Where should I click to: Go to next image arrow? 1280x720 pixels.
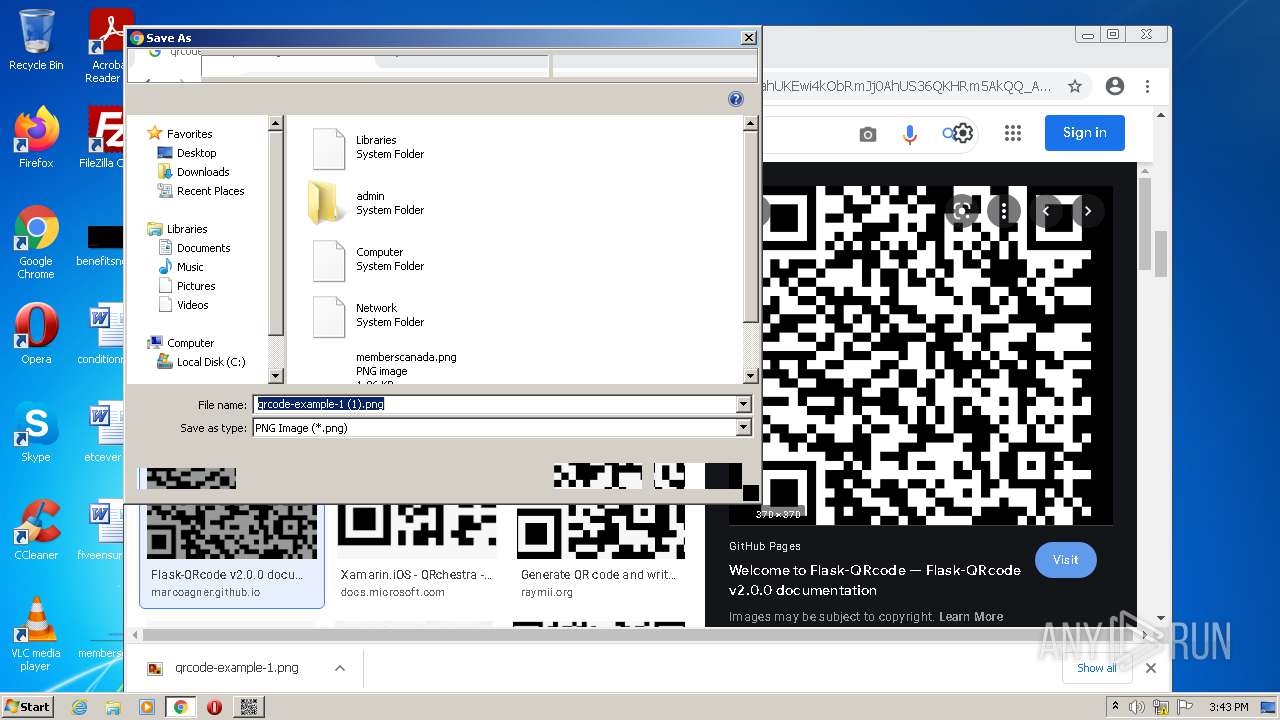[1088, 211]
